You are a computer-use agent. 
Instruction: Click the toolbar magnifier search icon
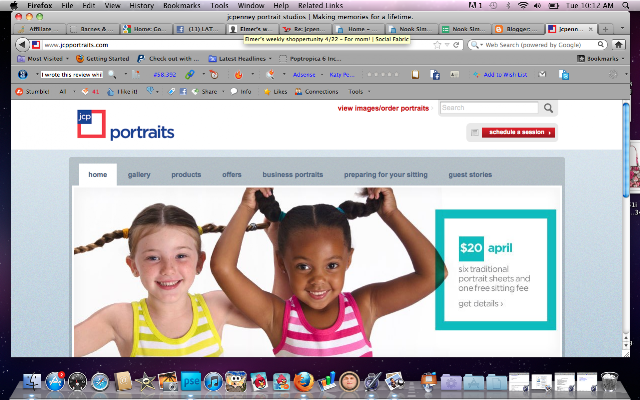pos(112,74)
